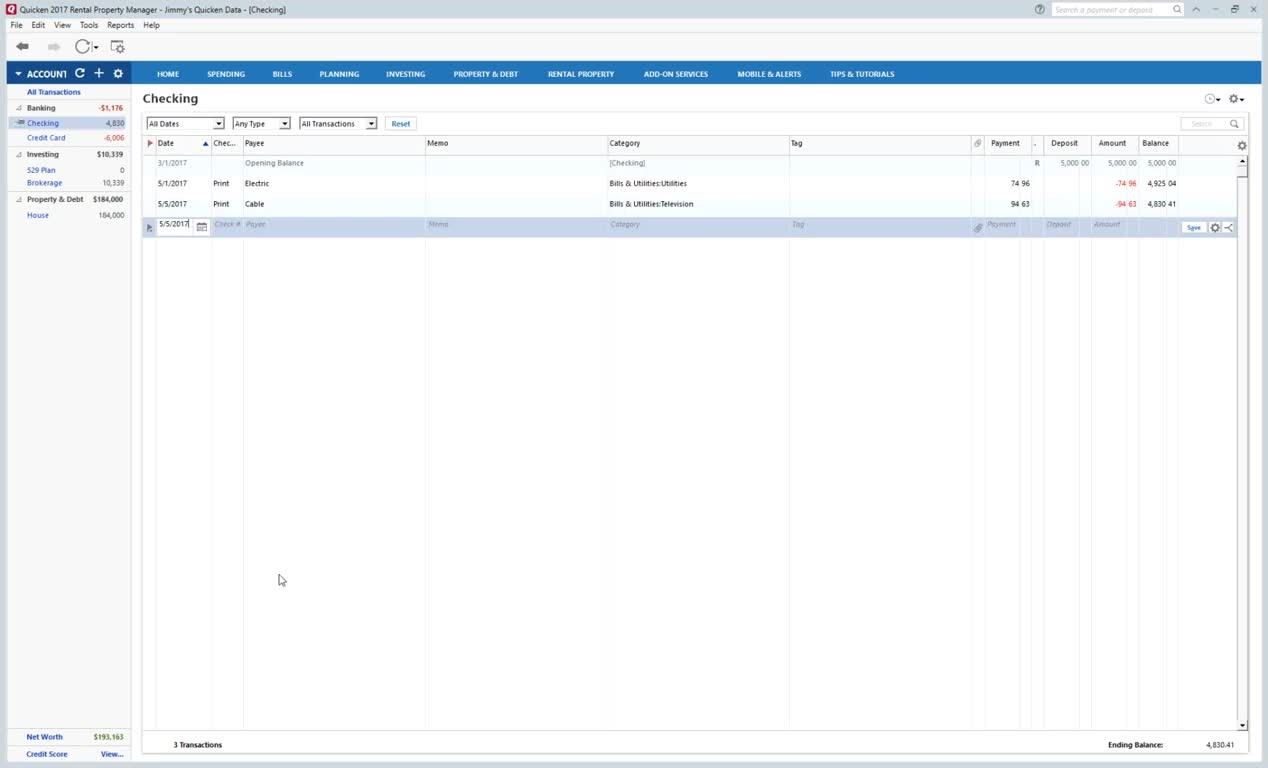The height and width of the screenshot is (768, 1268).
Task: Switch to the Rental Property tab
Action: 581,74
